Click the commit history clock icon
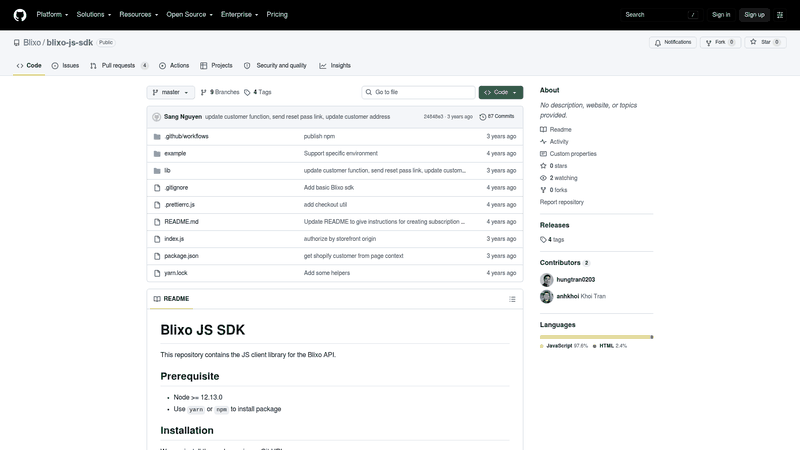This screenshot has width=800, height=450. tap(483, 117)
